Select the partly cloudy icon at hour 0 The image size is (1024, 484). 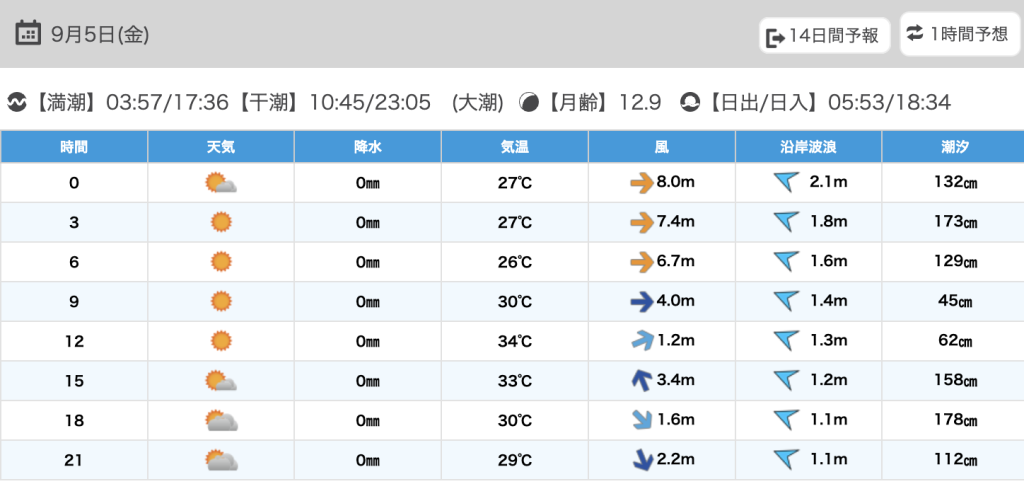click(220, 183)
